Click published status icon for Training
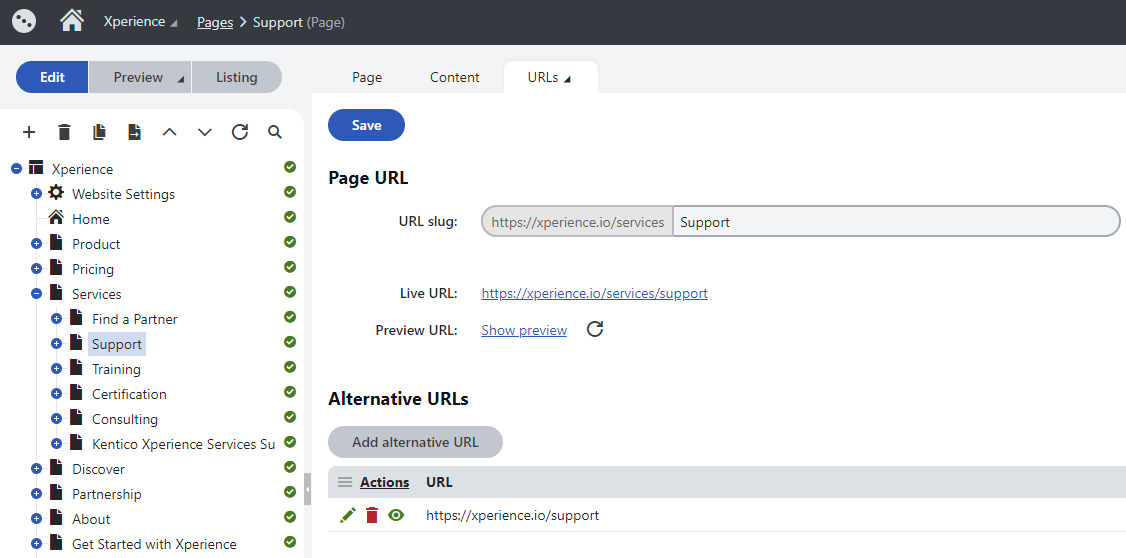Image resolution: width=1126 pixels, height=558 pixels. (290, 367)
